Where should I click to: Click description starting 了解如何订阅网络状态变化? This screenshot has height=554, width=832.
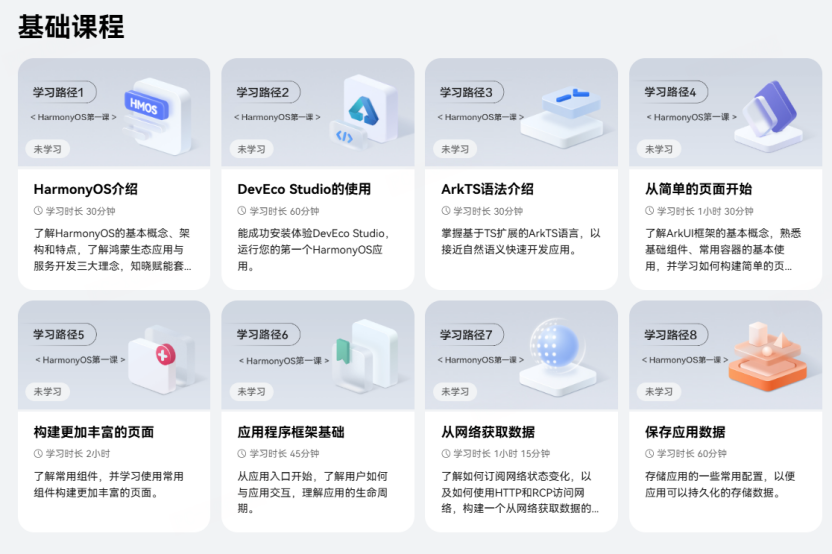[520, 492]
